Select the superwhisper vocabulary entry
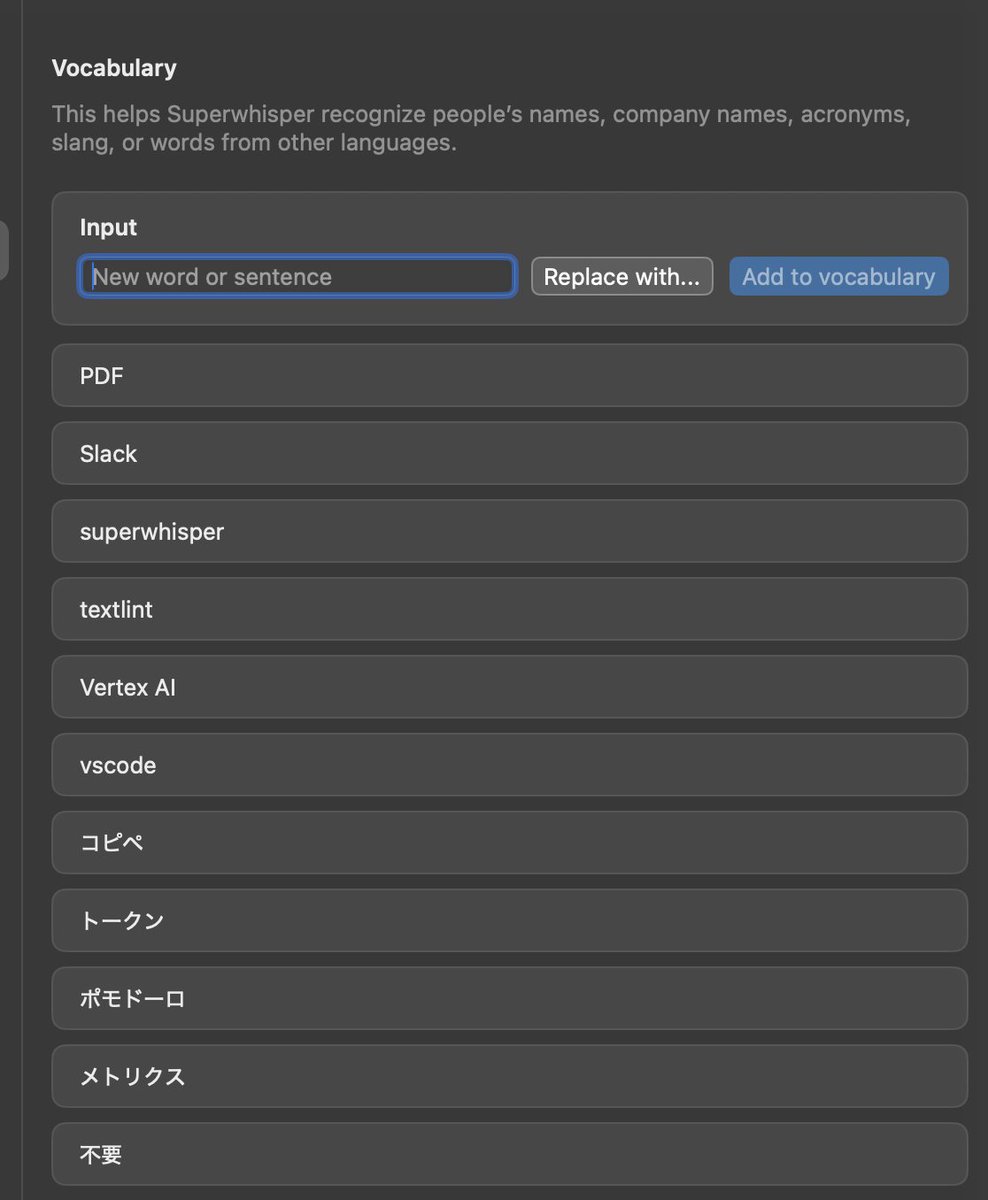Image resolution: width=988 pixels, height=1200 pixels. tap(510, 532)
